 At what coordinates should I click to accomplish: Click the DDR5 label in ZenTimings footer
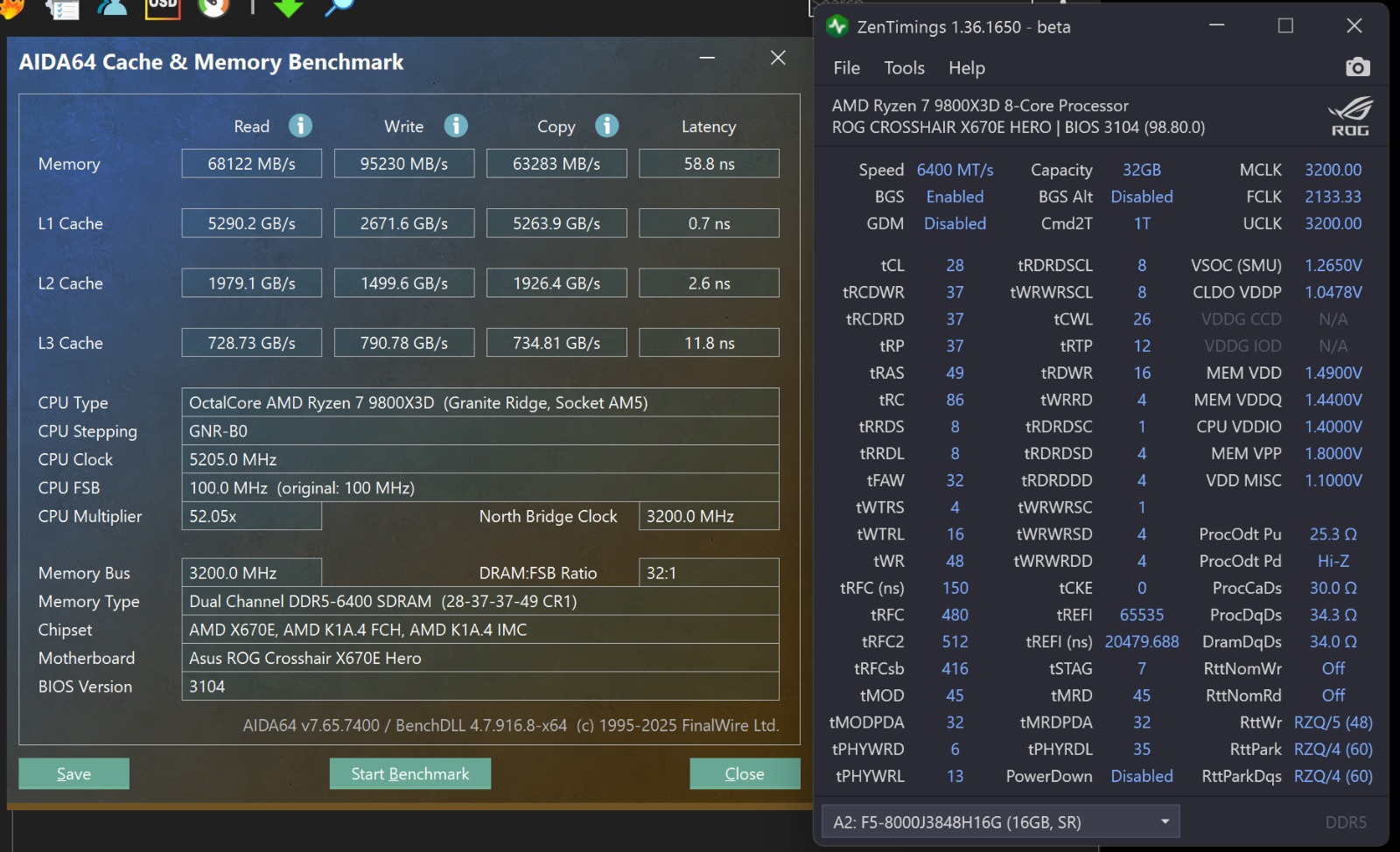tap(1345, 822)
